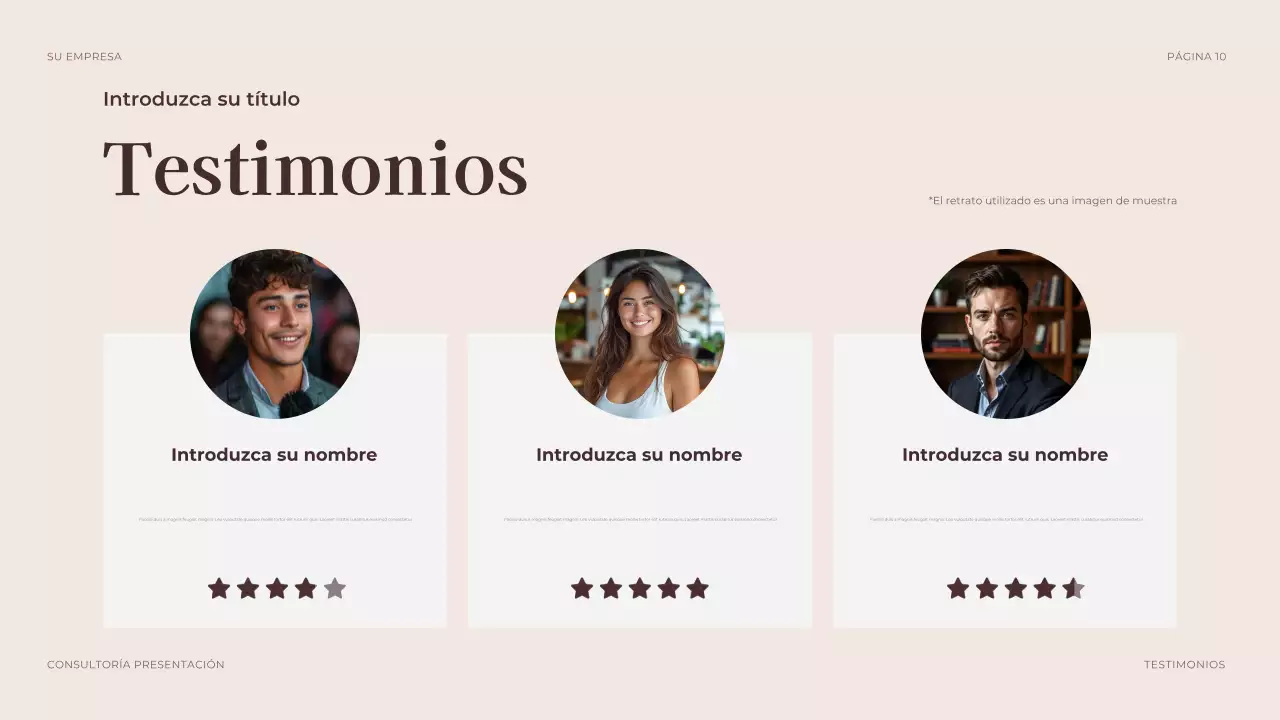Click the third star in the third card
Image resolution: width=1280 pixels, height=720 pixels.
(x=1016, y=589)
